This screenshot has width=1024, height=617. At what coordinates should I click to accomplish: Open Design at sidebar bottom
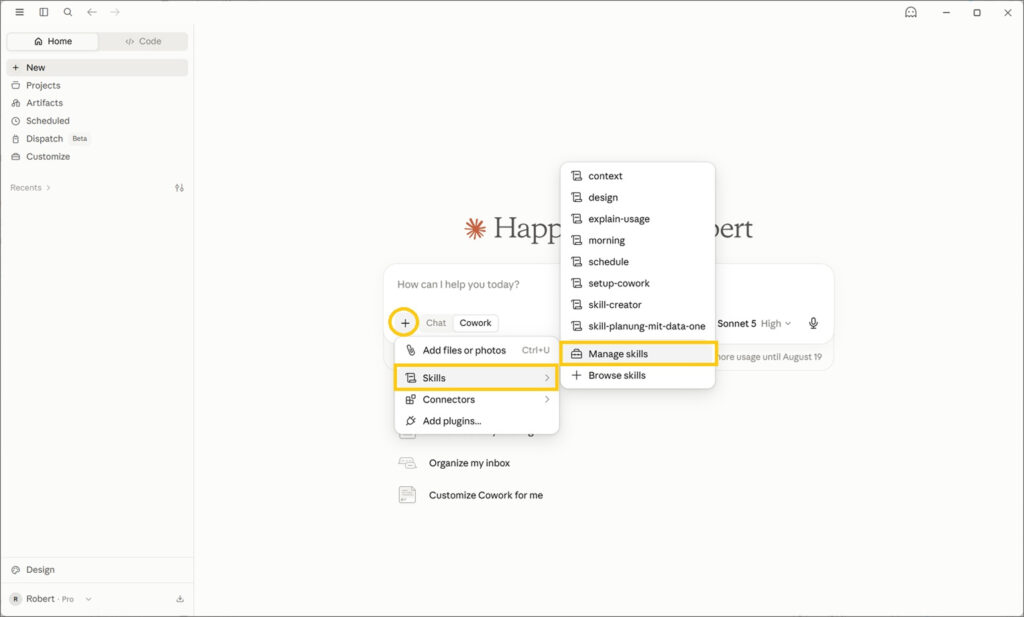click(x=97, y=569)
